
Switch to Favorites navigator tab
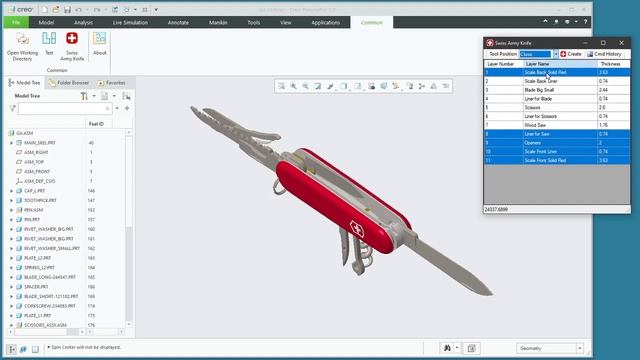click(111, 83)
